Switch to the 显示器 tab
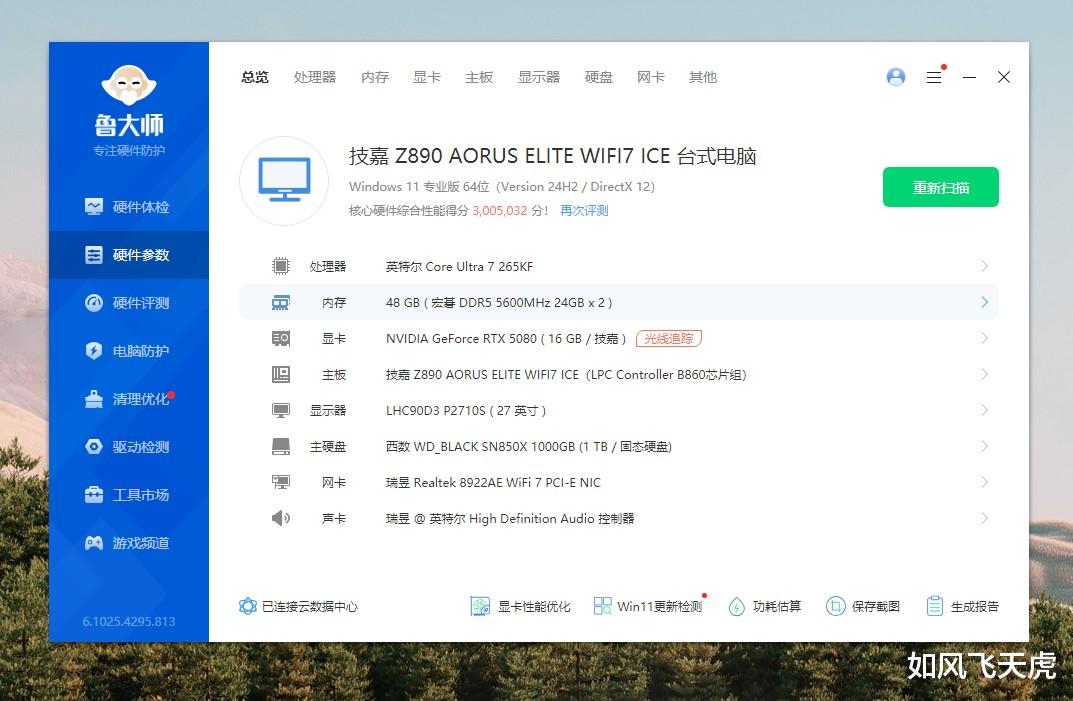Viewport: 1073px width, 701px height. click(539, 77)
